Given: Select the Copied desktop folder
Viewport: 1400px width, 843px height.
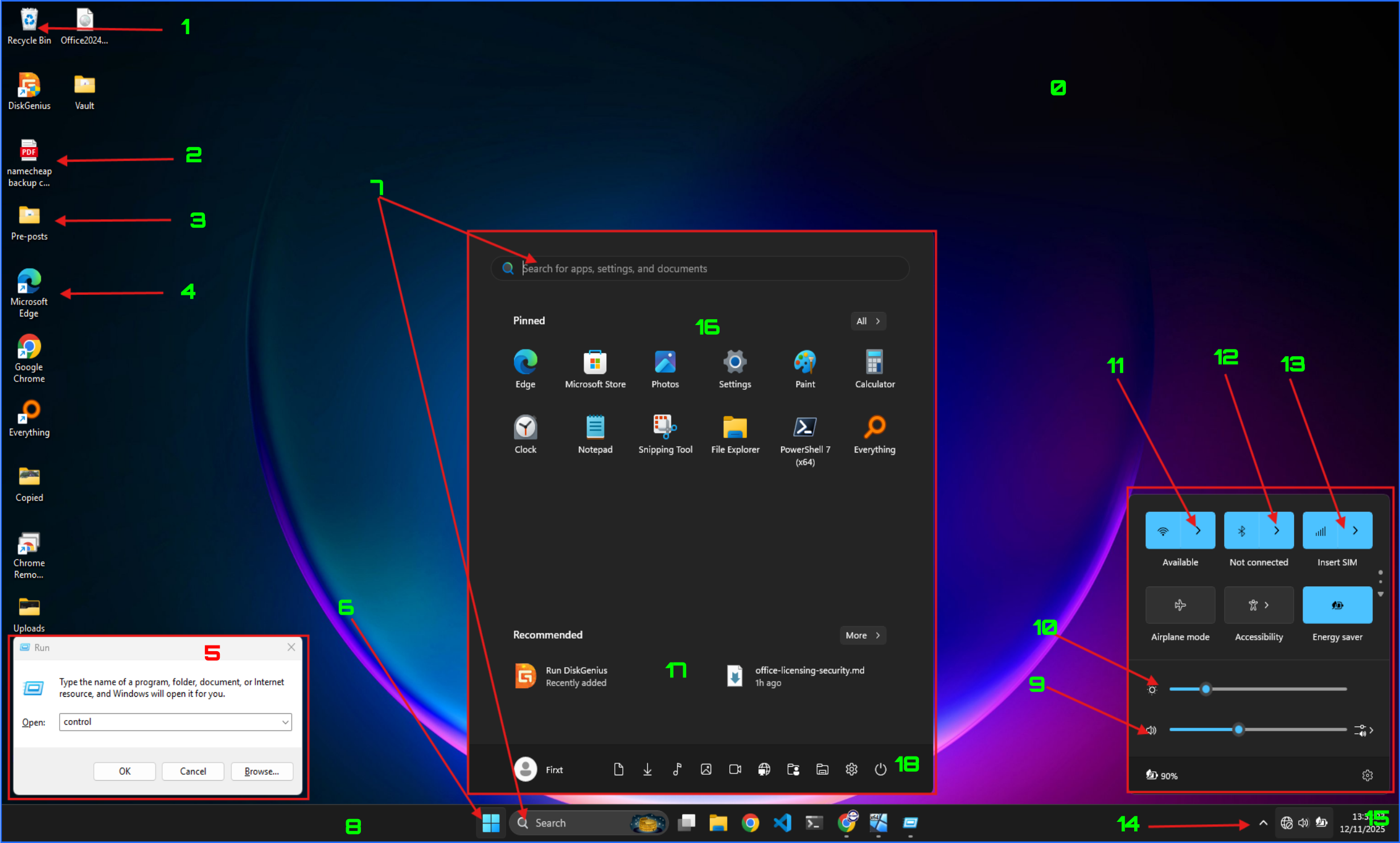Looking at the screenshot, I should click(29, 484).
